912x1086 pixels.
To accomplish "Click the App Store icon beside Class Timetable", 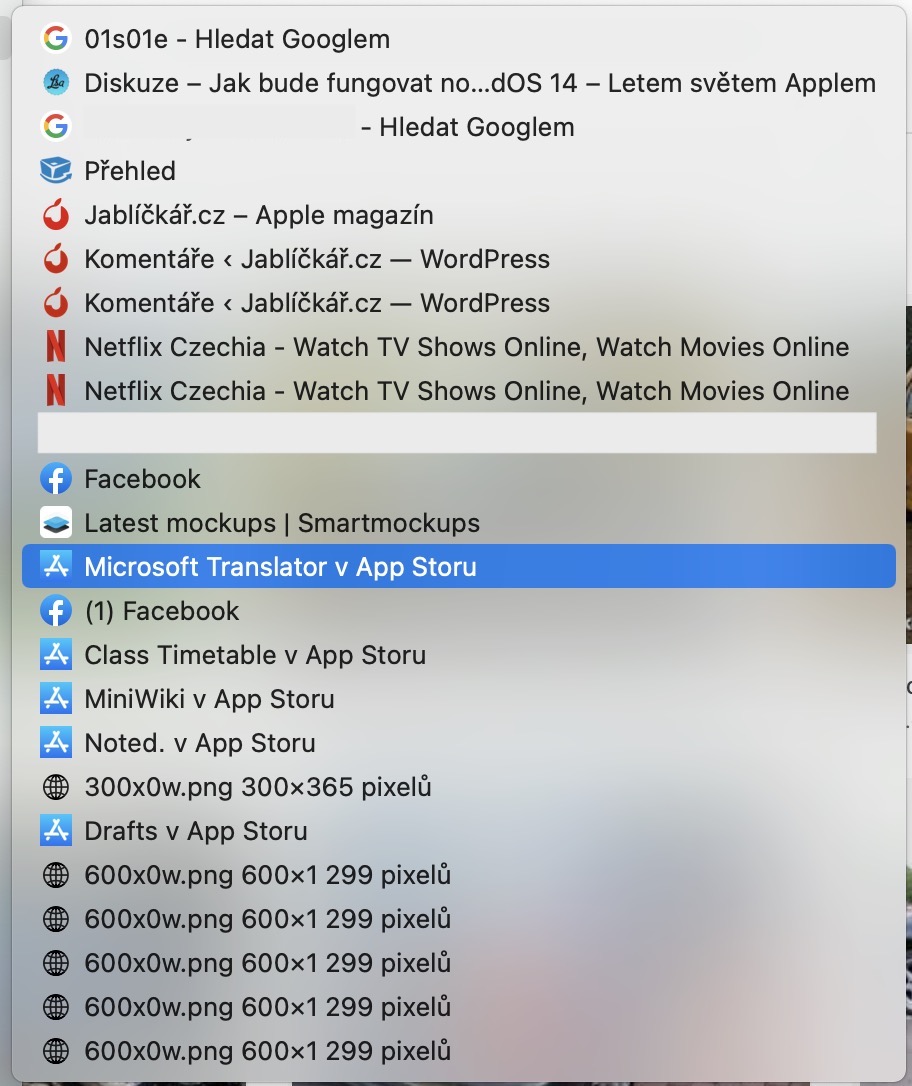I will click(x=56, y=655).
